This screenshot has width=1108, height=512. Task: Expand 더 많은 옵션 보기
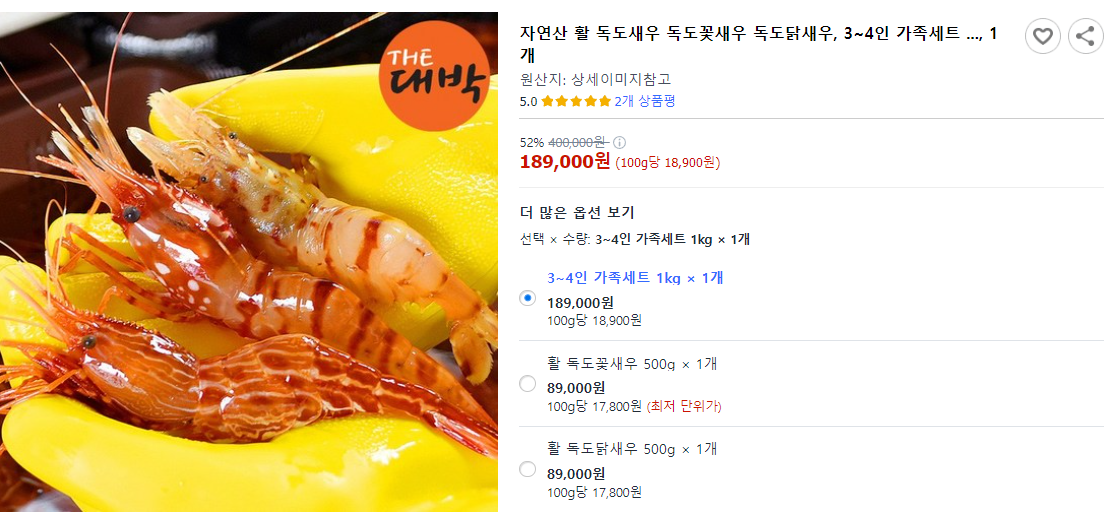click(x=577, y=212)
